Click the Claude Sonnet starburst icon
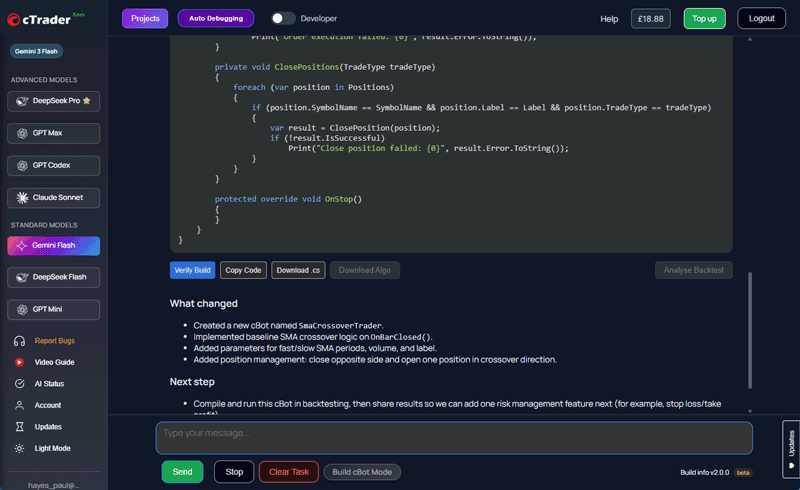This screenshot has height=490, width=800. (x=22, y=198)
